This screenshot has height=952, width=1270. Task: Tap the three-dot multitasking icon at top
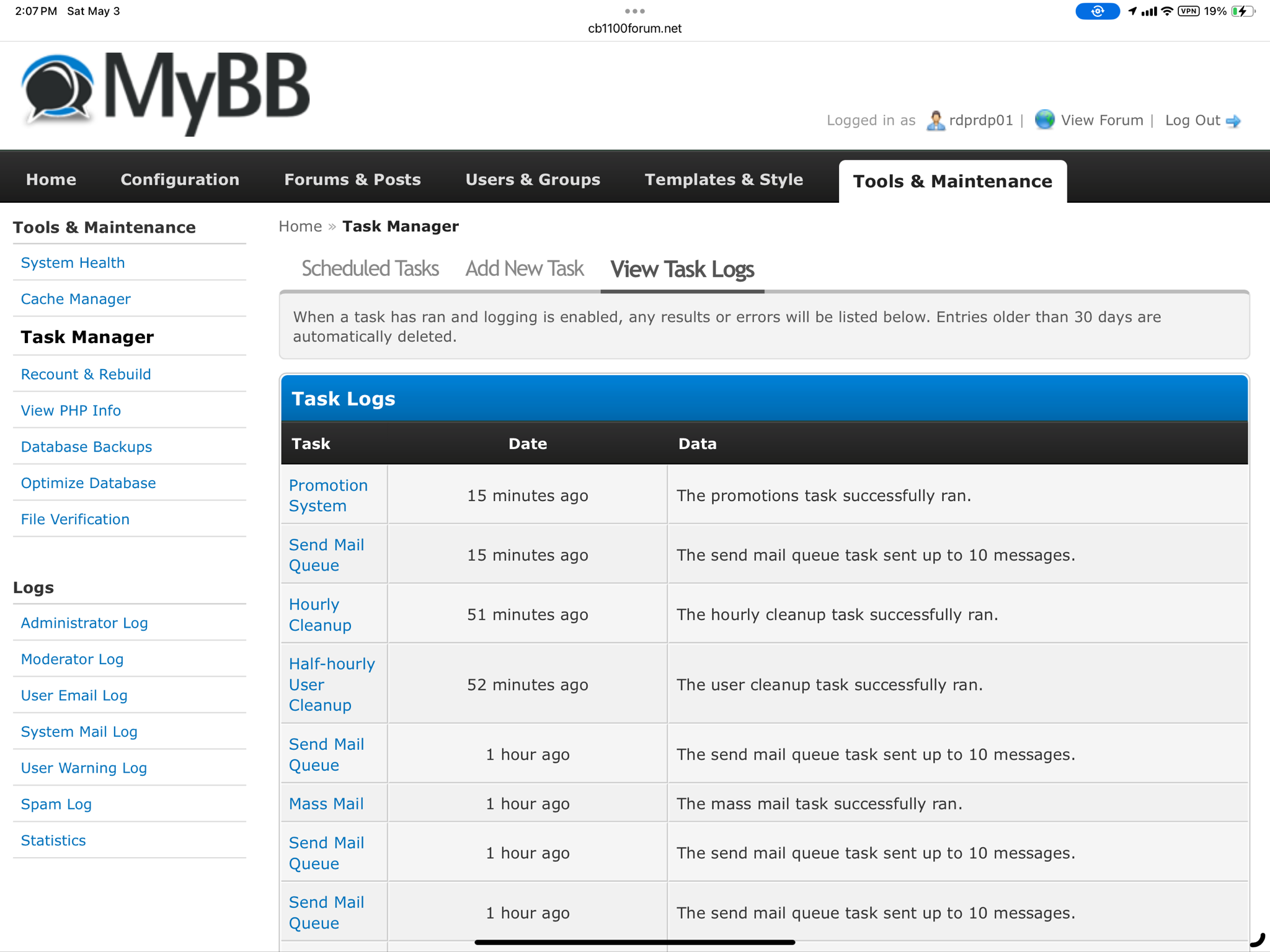pos(635,11)
